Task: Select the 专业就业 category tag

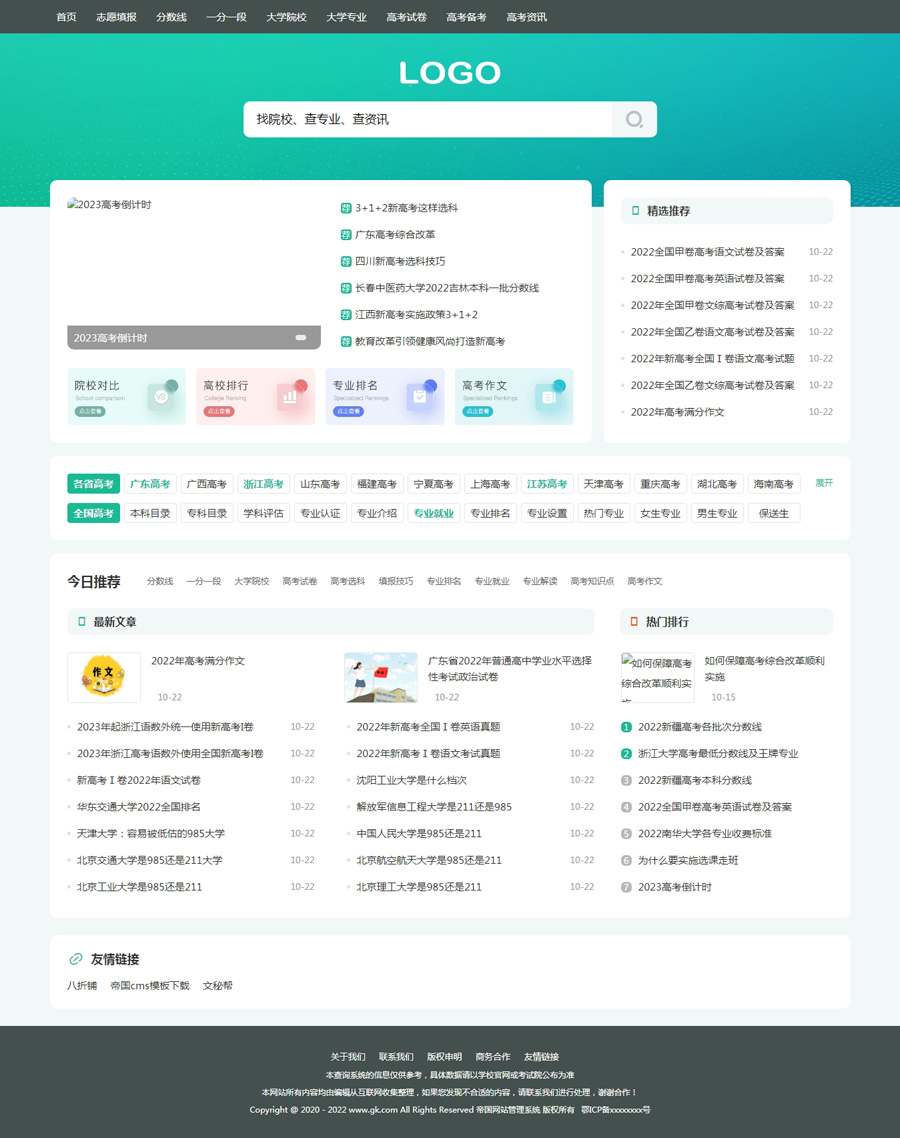Action: pyautogui.click(x=433, y=514)
